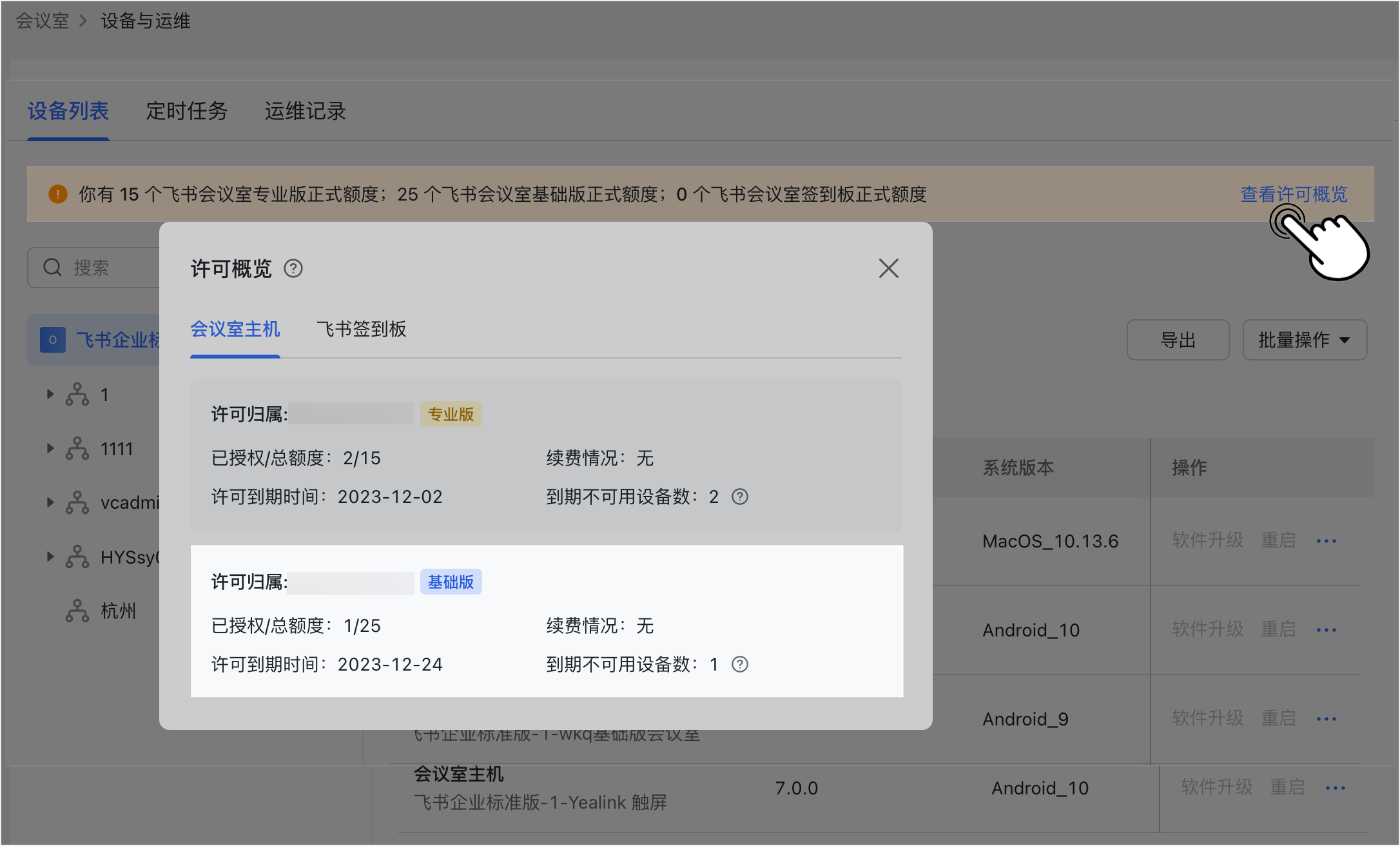Click the 导出 button

click(1178, 340)
